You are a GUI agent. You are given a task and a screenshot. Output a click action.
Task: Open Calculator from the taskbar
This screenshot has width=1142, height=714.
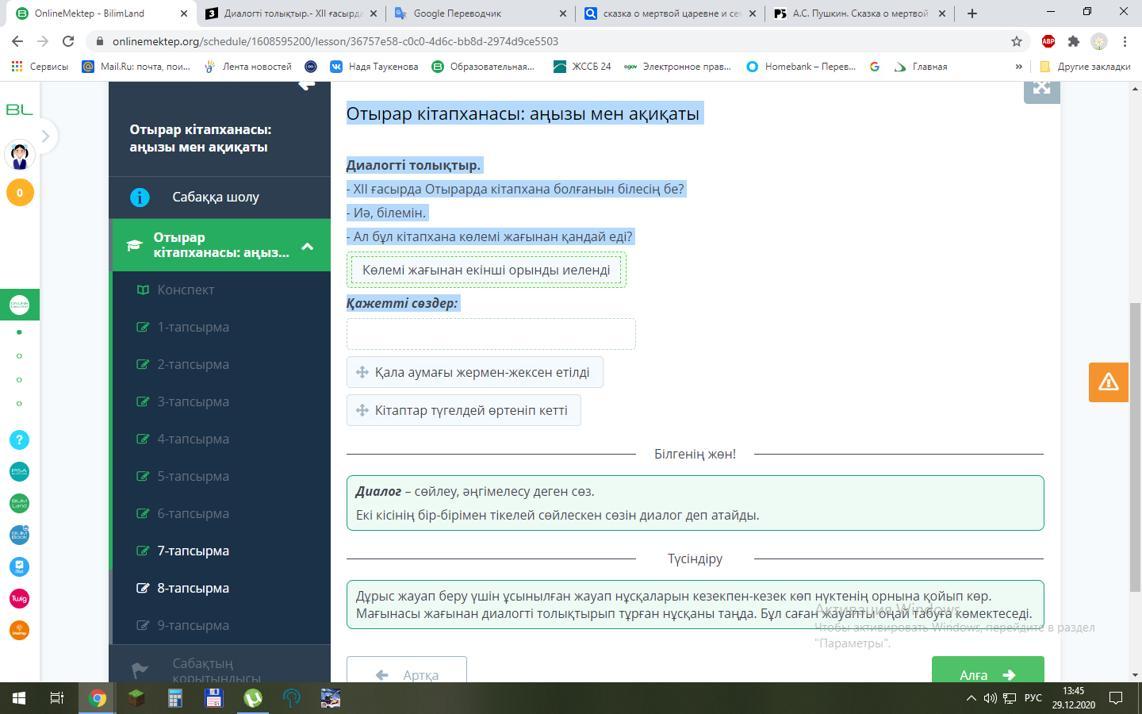click(175, 698)
